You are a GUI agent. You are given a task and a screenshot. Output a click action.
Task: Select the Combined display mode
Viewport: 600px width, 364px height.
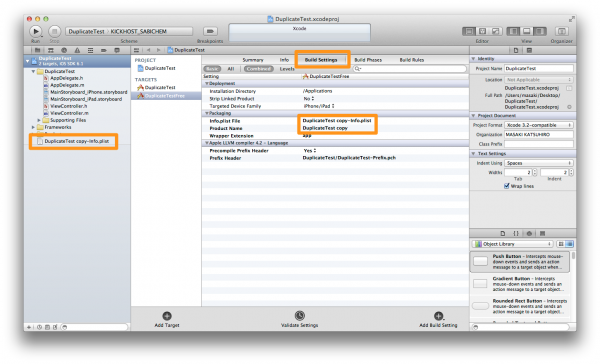coord(259,69)
